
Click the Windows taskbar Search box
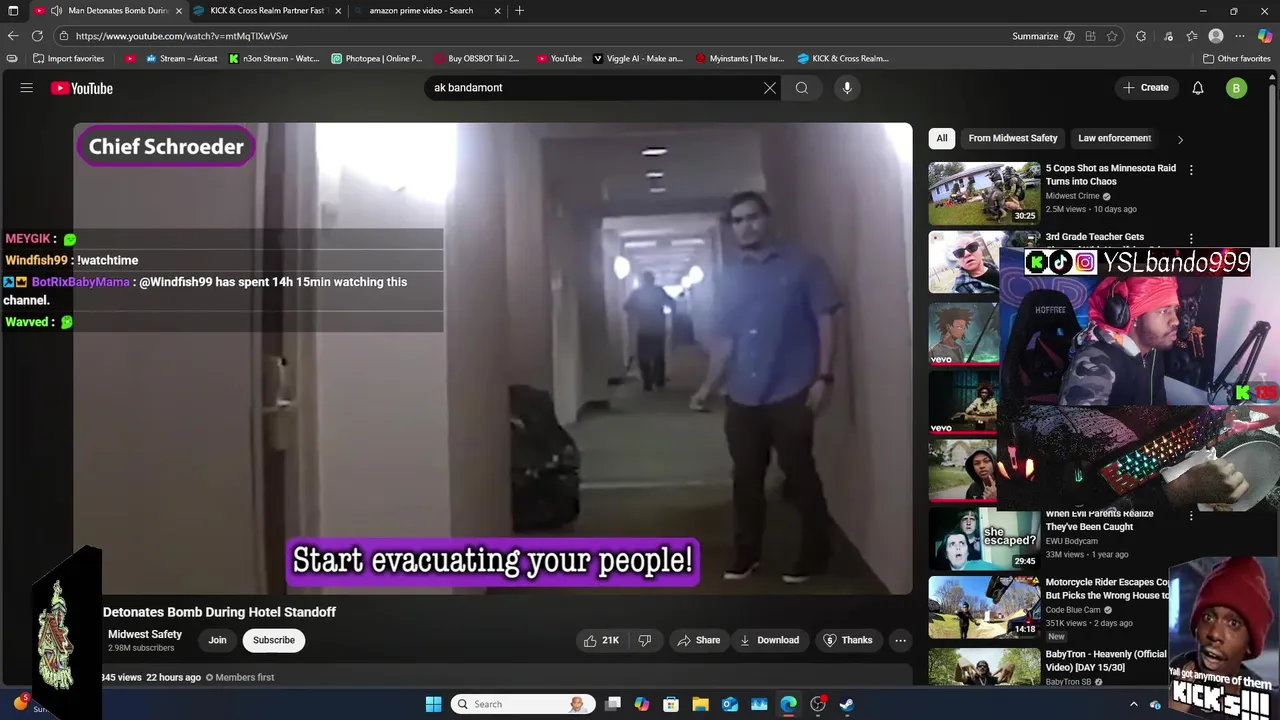(523, 704)
